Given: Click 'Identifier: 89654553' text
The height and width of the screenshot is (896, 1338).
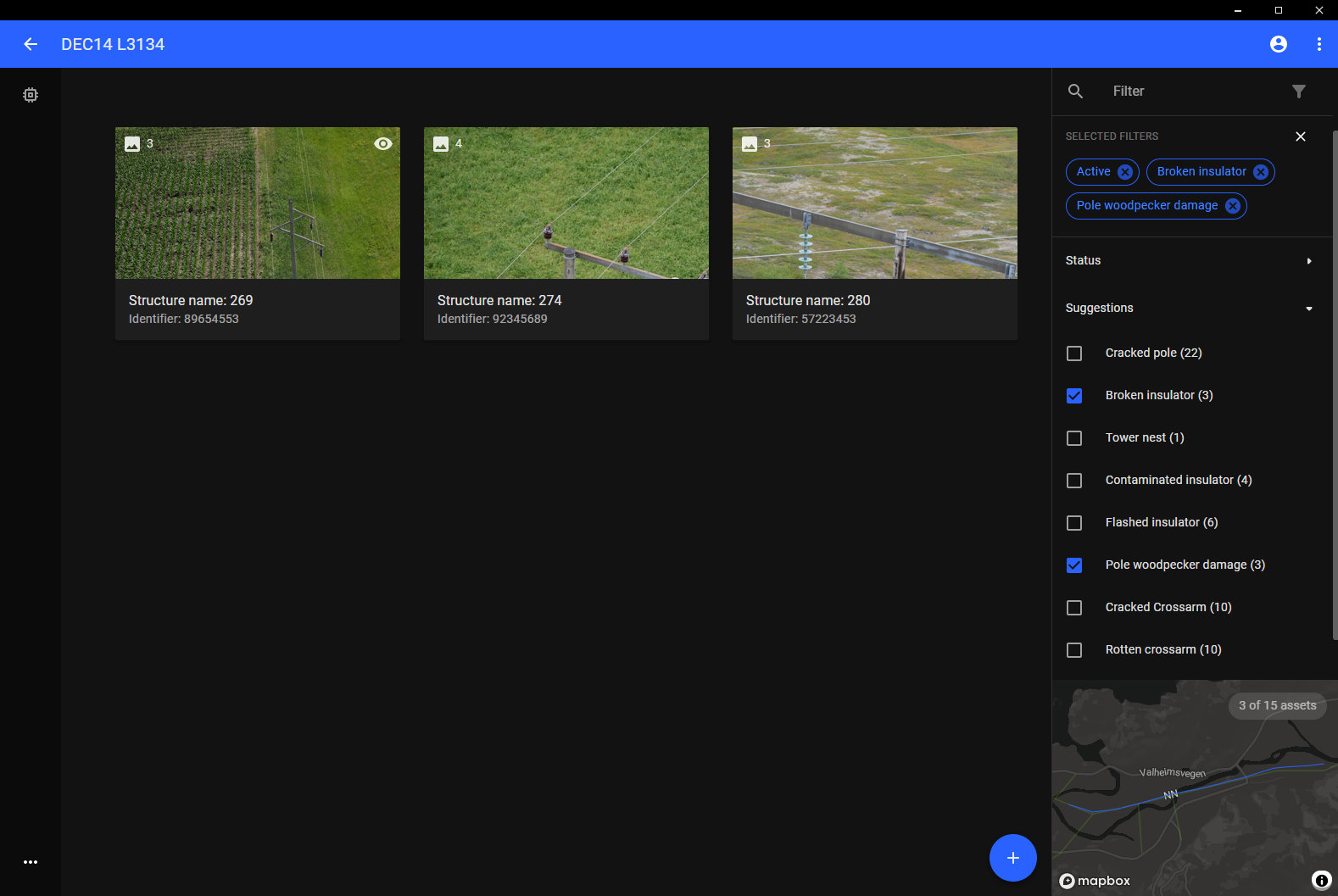Looking at the screenshot, I should coord(184,319).
